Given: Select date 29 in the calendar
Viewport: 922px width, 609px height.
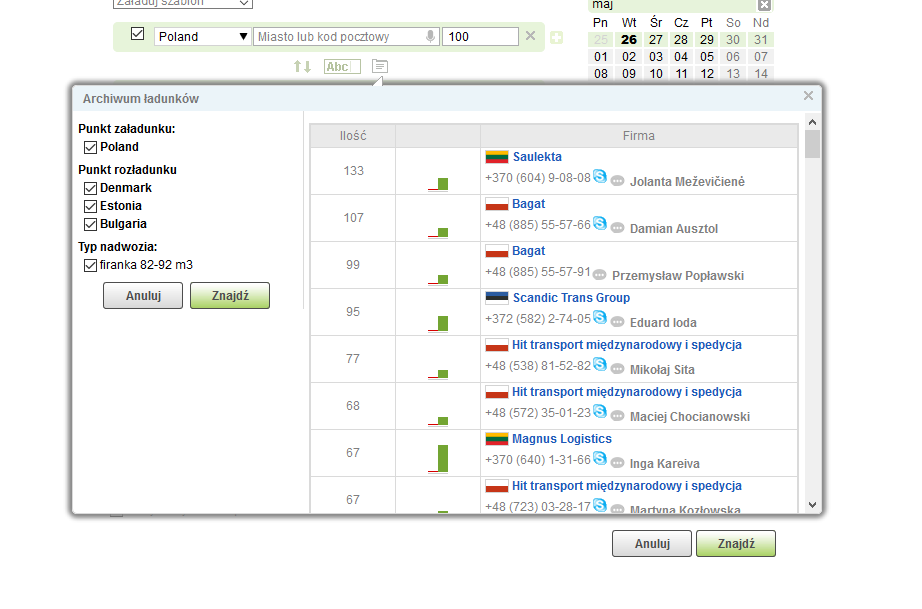Looking at the screenshot, I should pyautogui.click(x=707, y=39).
